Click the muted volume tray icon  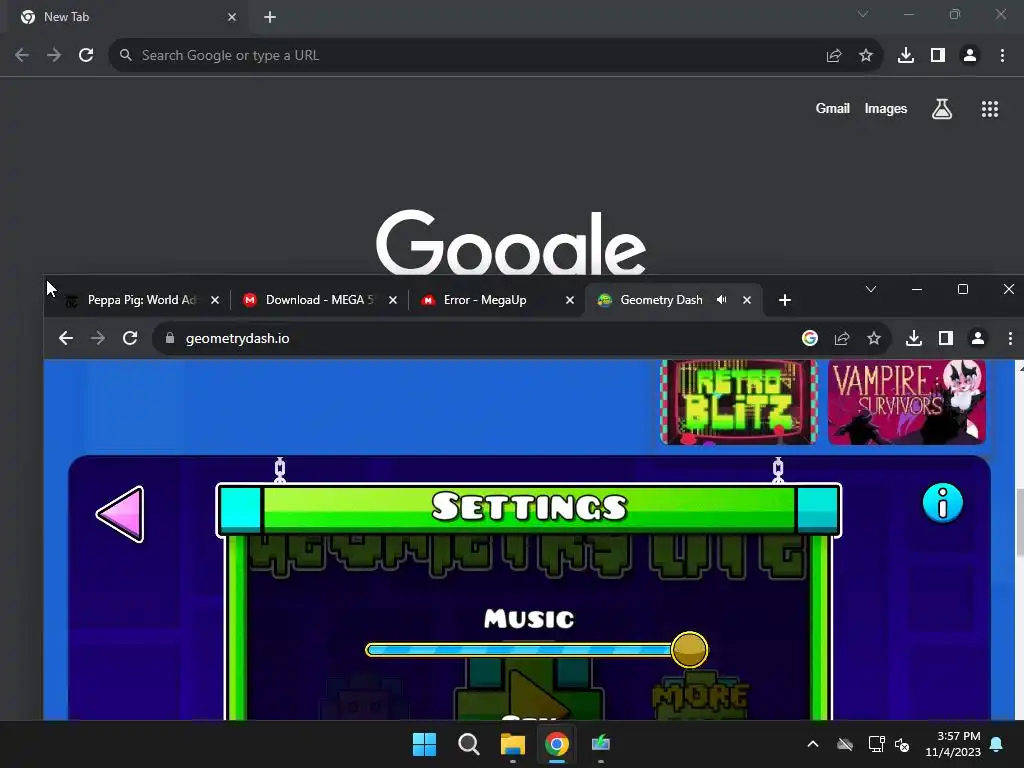(902, 744)
